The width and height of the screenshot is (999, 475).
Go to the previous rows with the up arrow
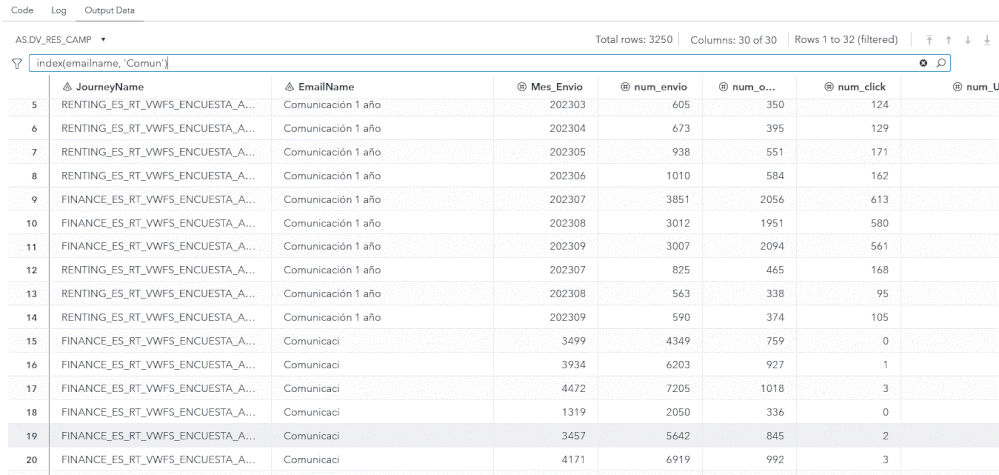949,39
